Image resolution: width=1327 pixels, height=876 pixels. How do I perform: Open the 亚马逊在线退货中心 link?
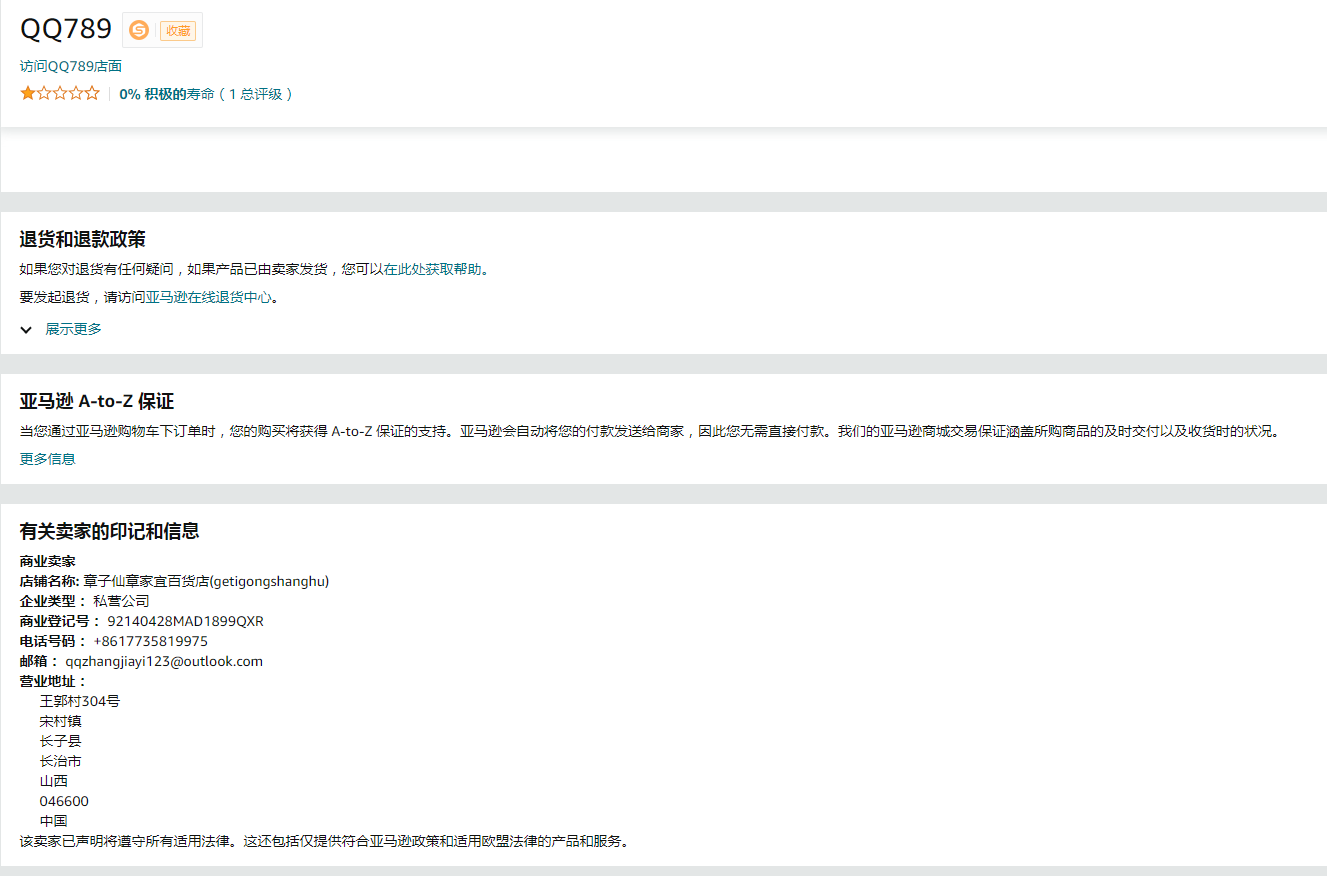click(209, 297)
